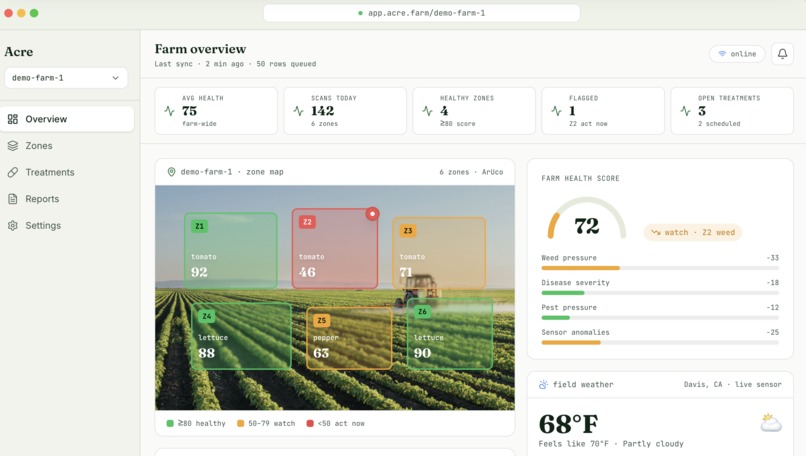Click the red alert dot on zone Z2
Viewport: 806px width, 456px height.
tap(372, 214)
